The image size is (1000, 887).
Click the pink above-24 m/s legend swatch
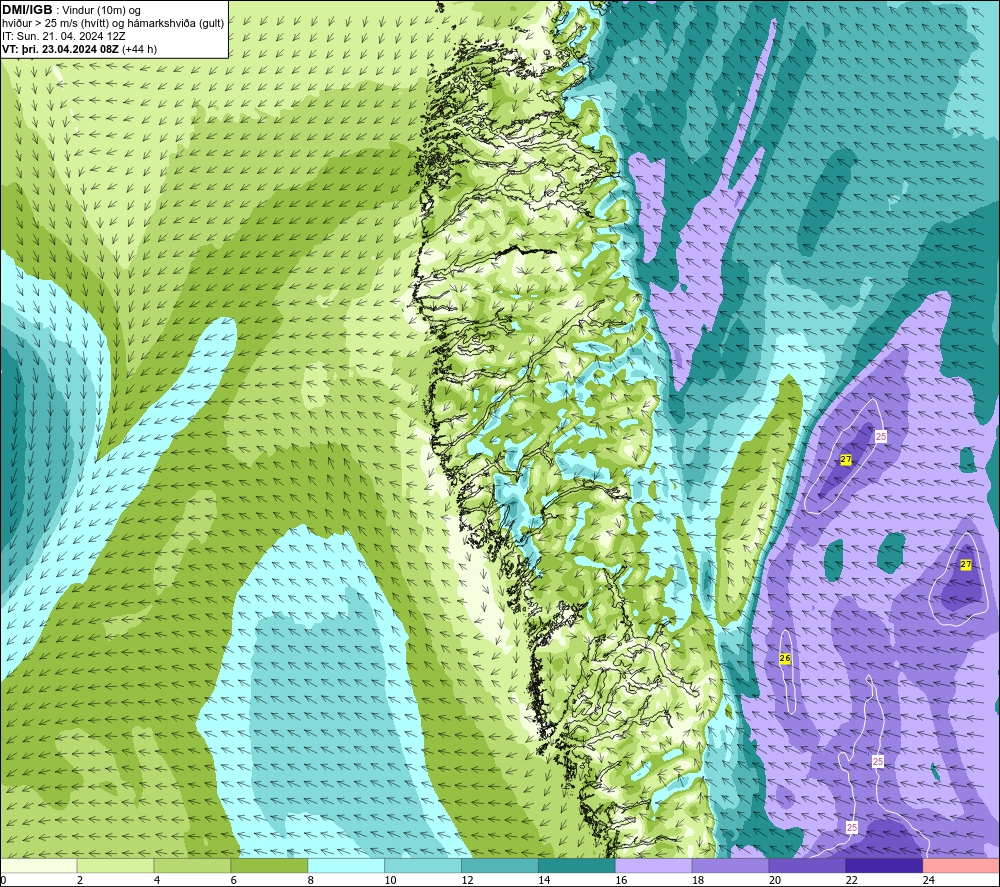pos(962,866)
